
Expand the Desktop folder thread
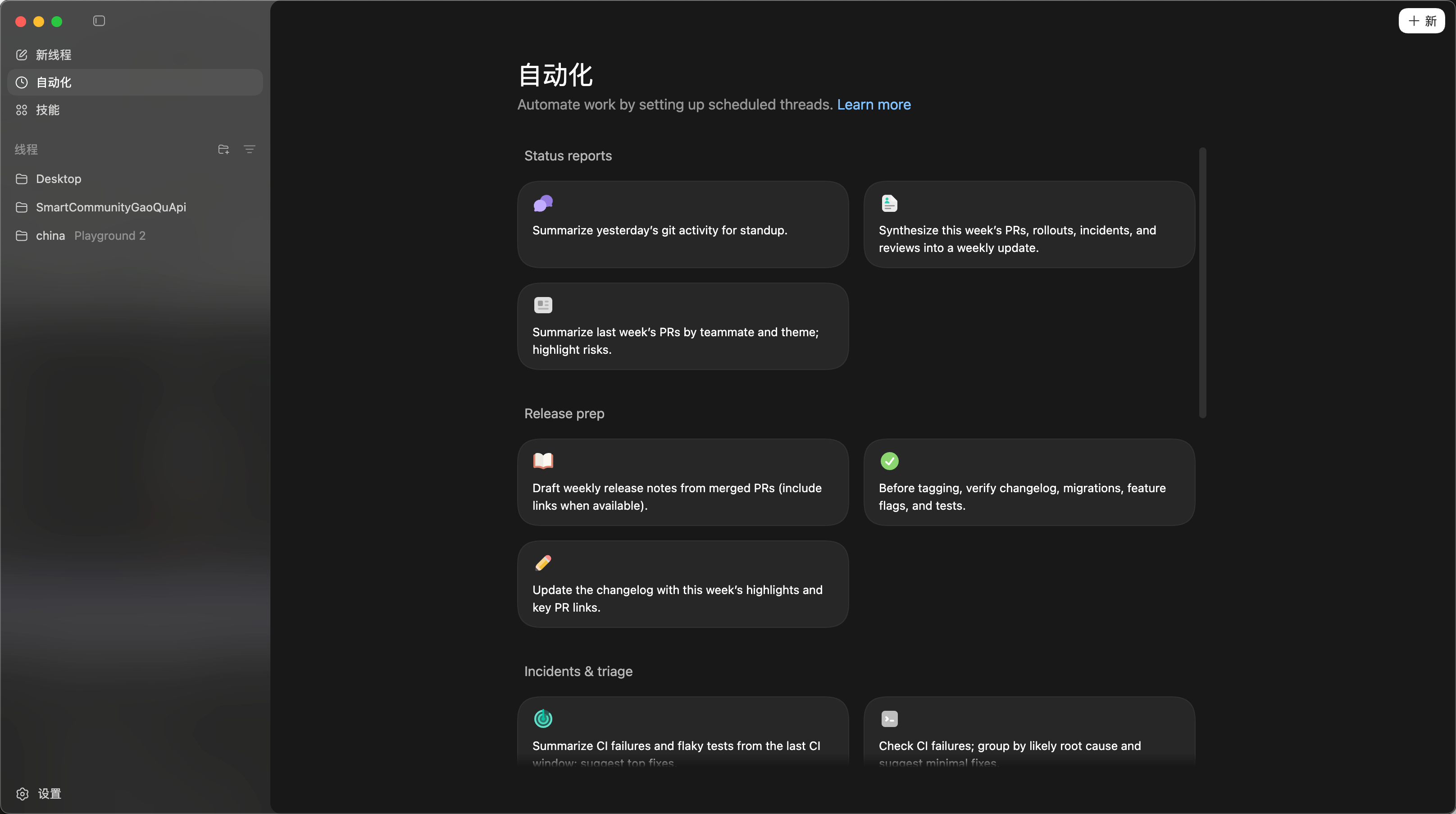[x=58, y=179]
